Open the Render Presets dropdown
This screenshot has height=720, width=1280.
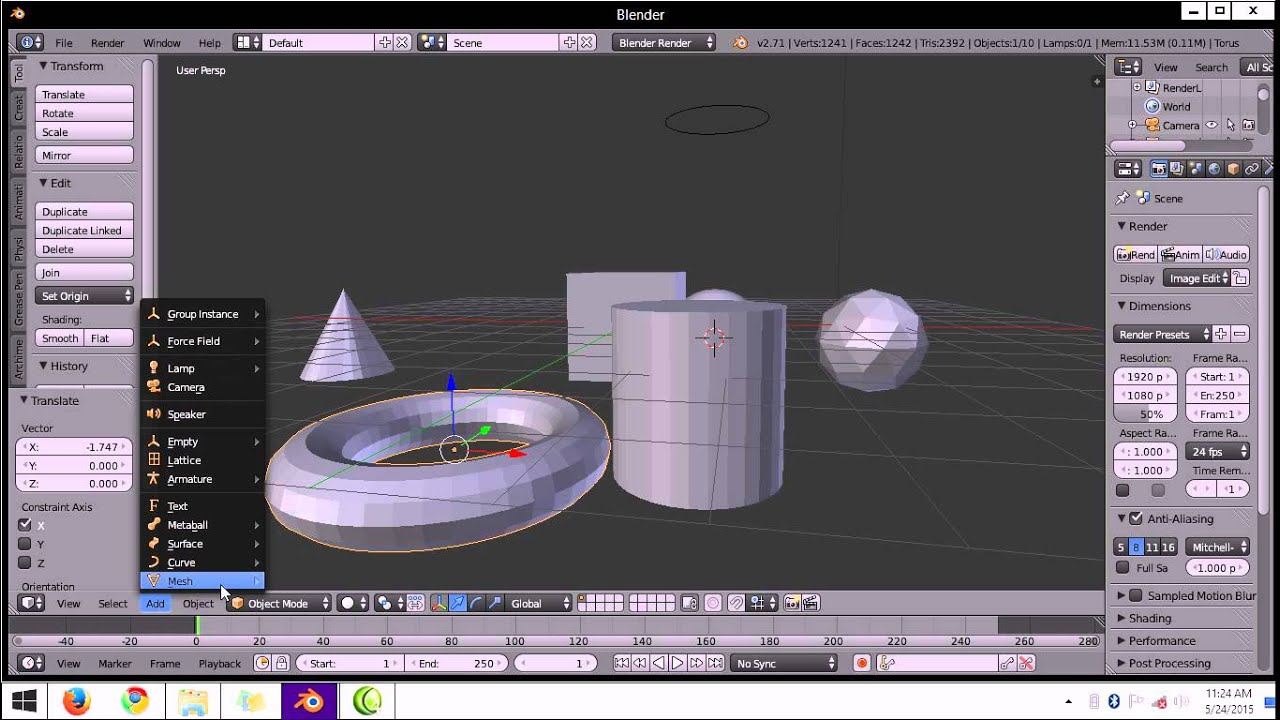pyautogui.click(x=1162, y=334)
